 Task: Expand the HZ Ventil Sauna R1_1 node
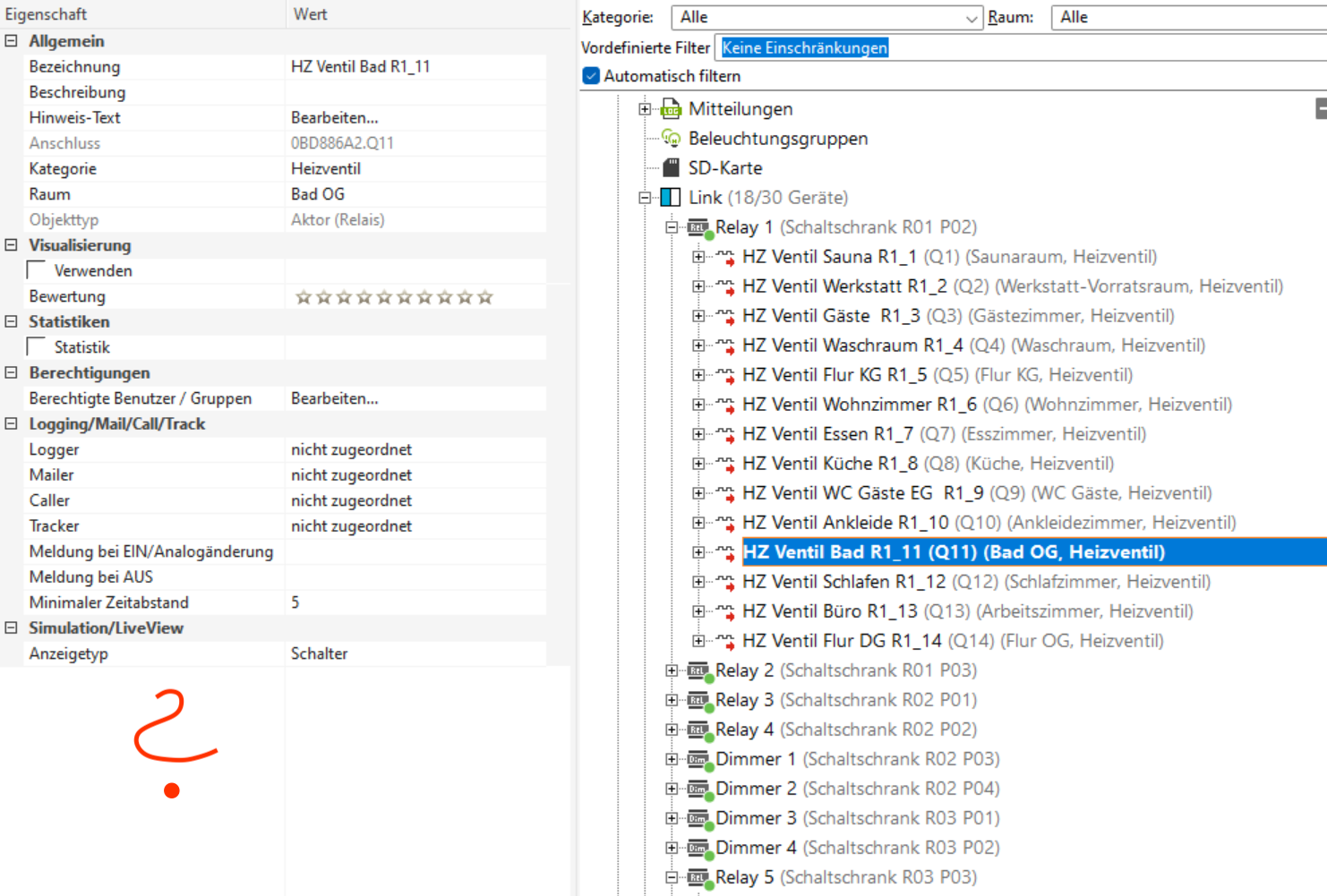698,257
